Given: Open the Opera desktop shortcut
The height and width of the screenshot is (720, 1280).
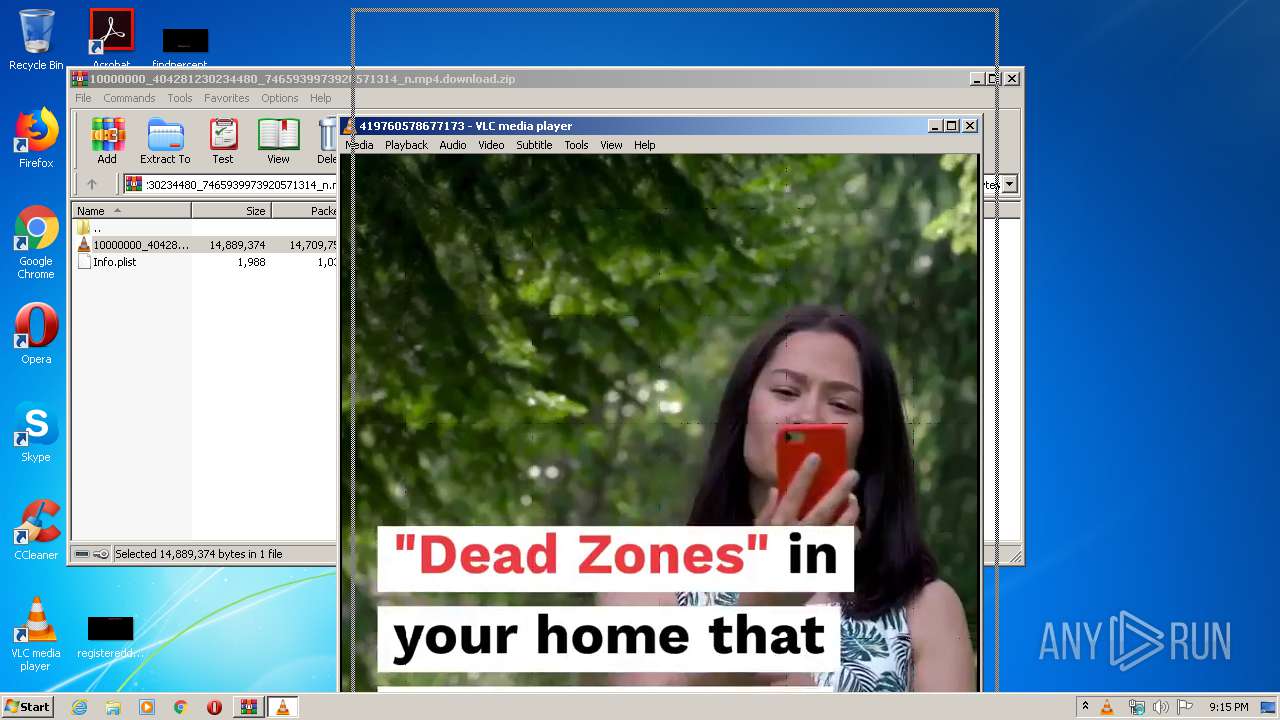Looking at the screenshot, I should 36,334.
